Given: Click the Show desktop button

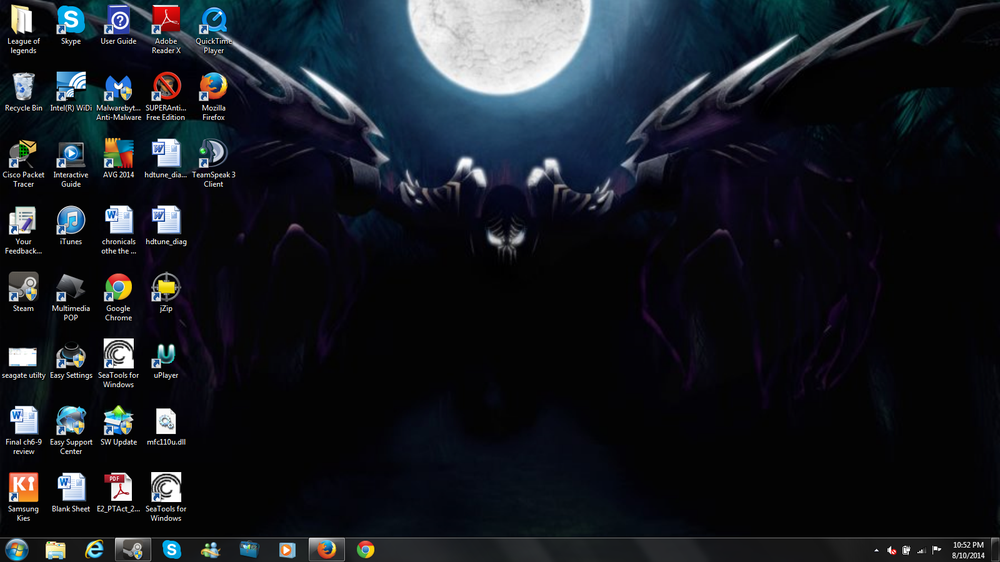Looking at the screenshot, I should [996, 550].
